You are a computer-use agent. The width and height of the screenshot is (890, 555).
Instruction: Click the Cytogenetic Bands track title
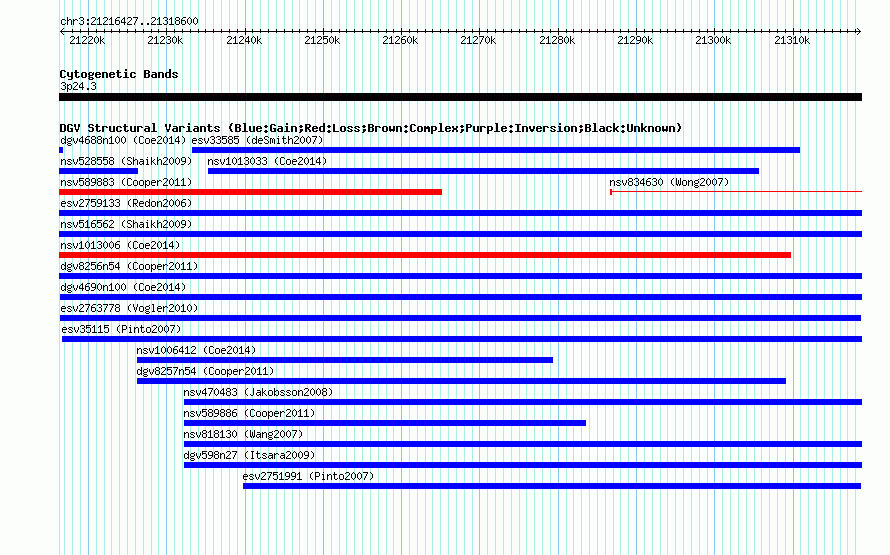coord(119,74)
